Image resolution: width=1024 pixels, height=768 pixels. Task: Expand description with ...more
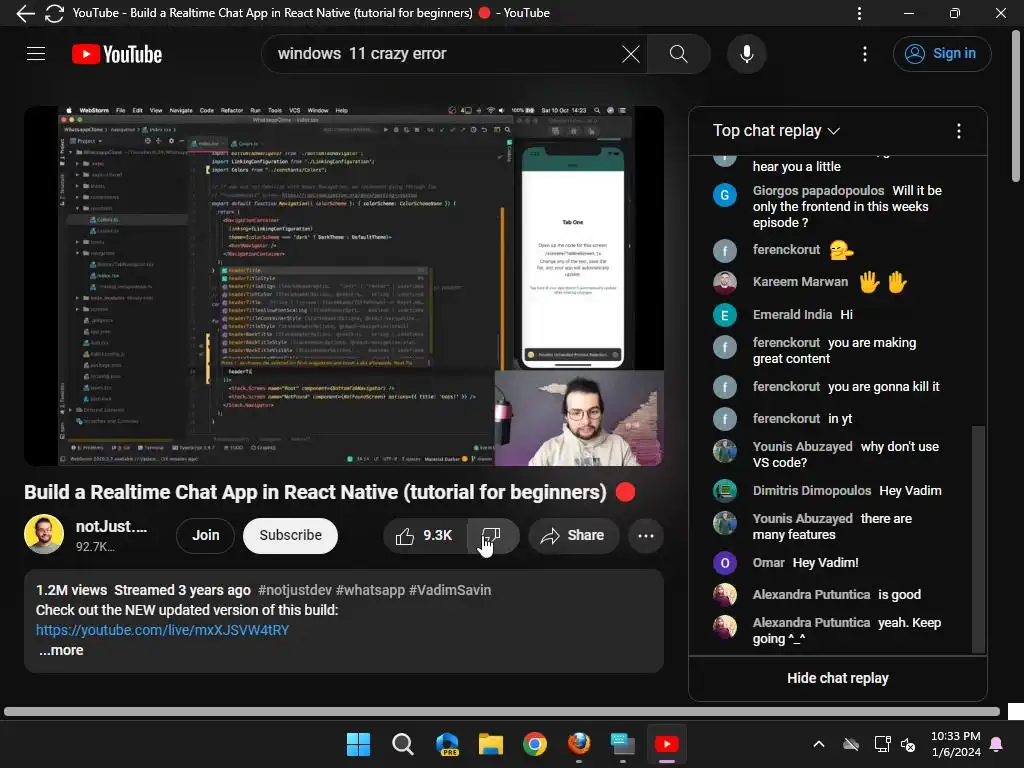pos(61,650)
